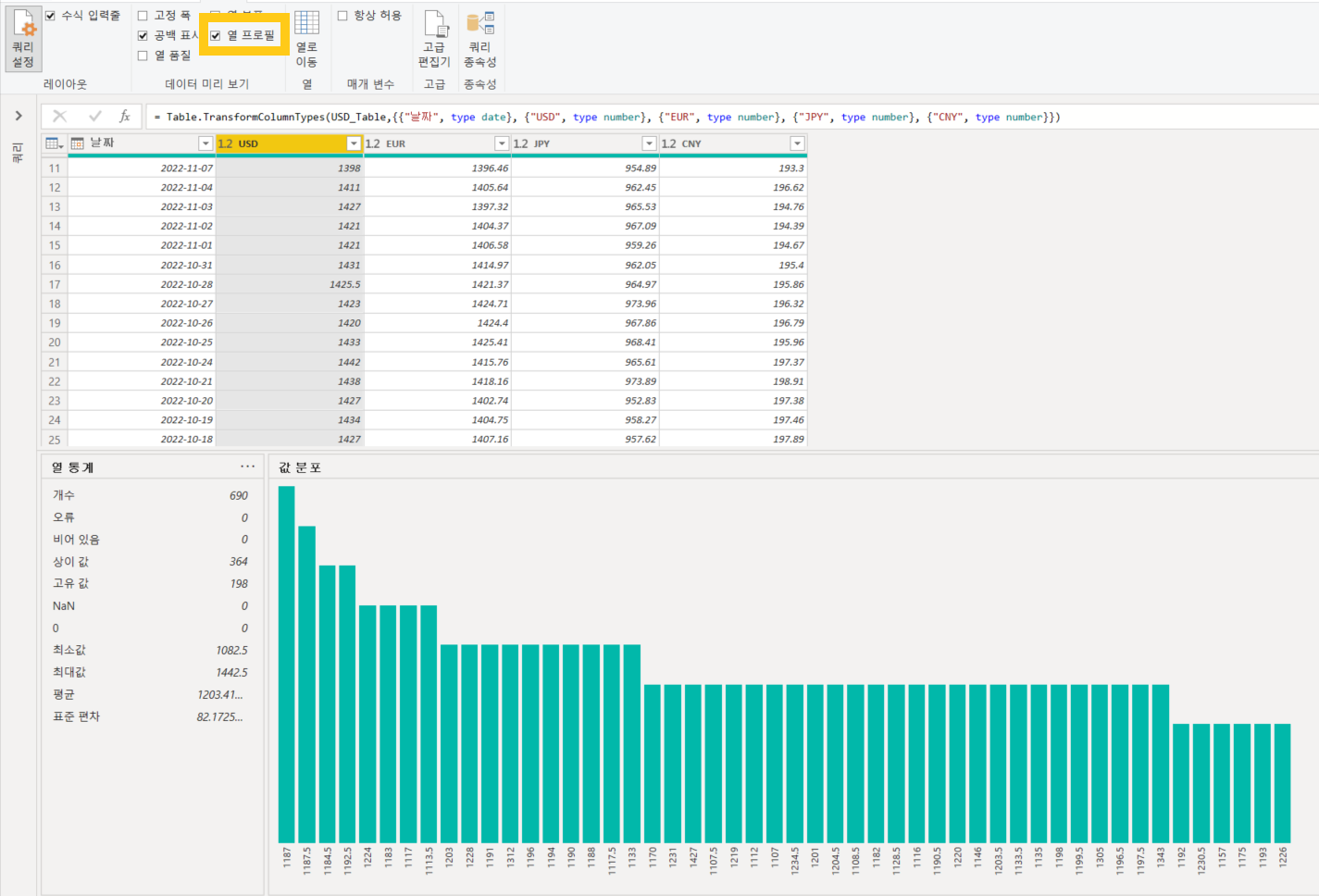The image size is (1319, 896).
Task: Click the date cell 2022-11-07
Action: tap(142, 168)
